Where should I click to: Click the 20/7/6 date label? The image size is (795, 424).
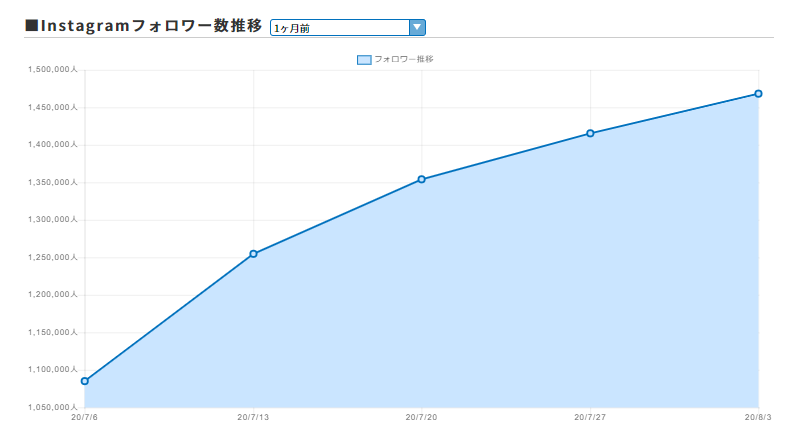tap(85, 417)
